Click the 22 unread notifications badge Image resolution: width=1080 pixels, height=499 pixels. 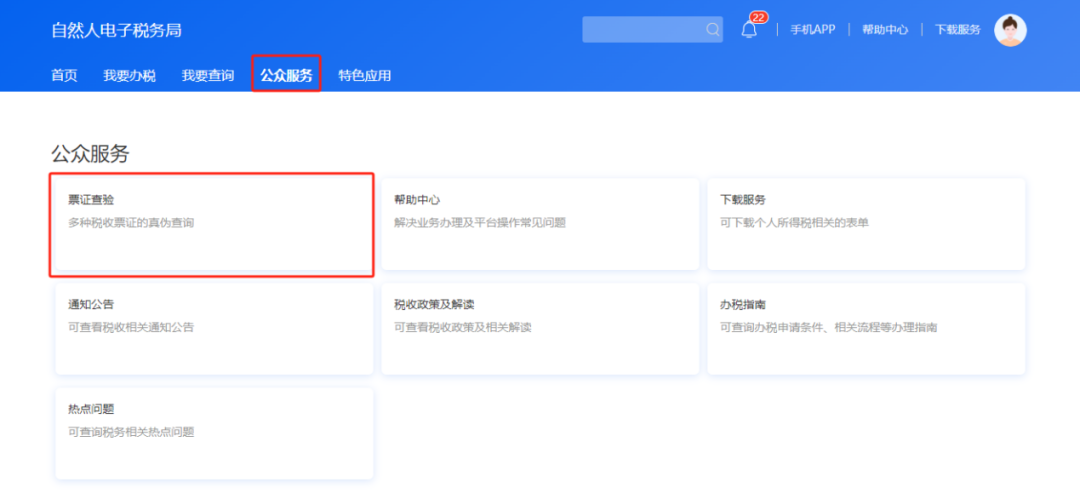pyautogui.click(x=759, y=17)
